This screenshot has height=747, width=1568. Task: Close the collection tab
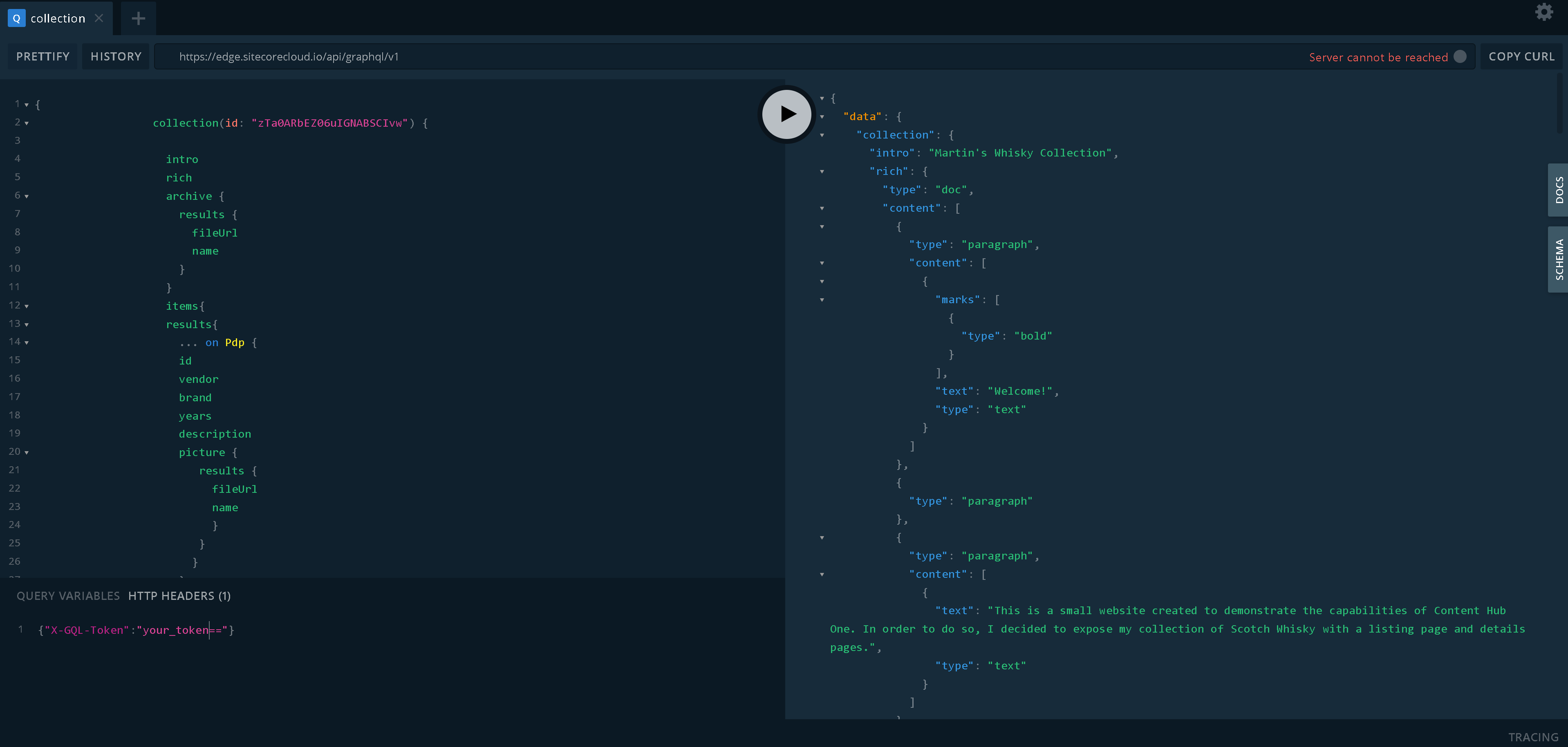tap(99, 18)
